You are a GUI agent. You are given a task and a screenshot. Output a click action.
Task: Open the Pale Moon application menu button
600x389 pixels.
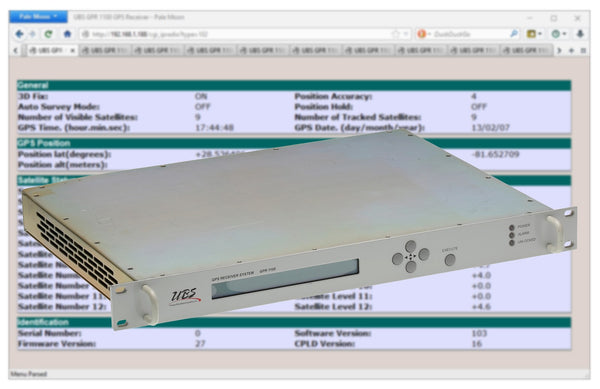38,17
